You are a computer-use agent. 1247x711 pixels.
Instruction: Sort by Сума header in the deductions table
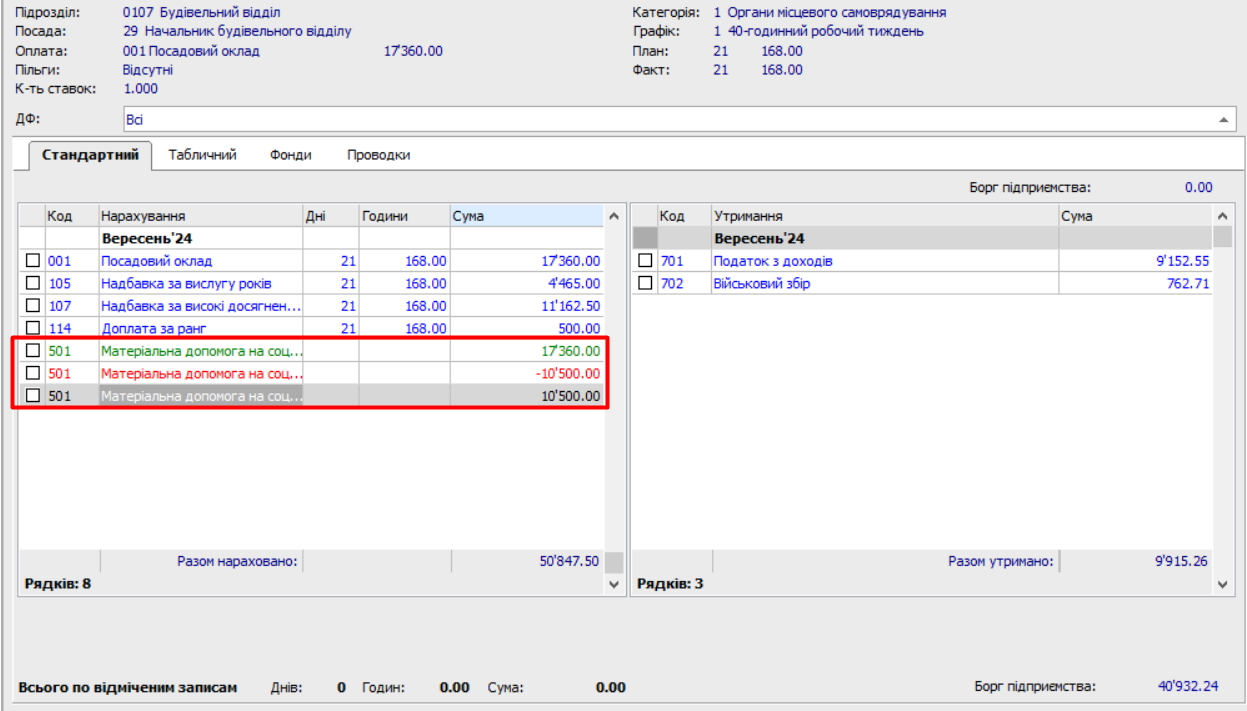tap(1136, 216)
